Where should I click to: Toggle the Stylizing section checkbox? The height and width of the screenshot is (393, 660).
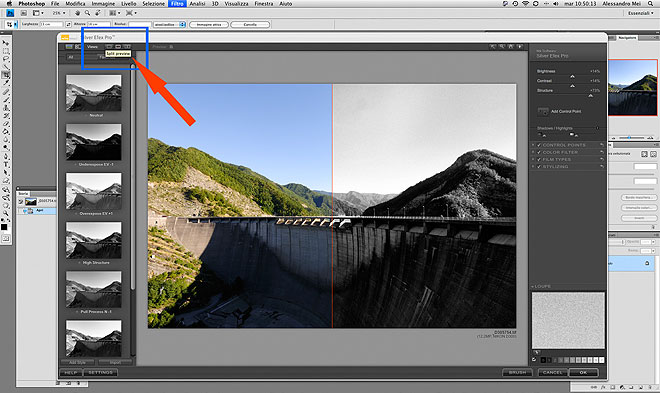[x=539, y=167]
